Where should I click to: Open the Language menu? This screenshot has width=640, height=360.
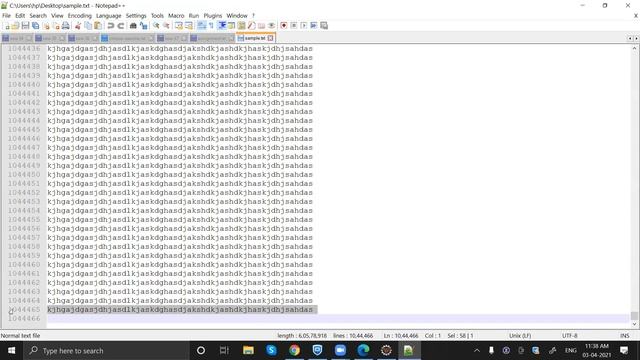109,16
